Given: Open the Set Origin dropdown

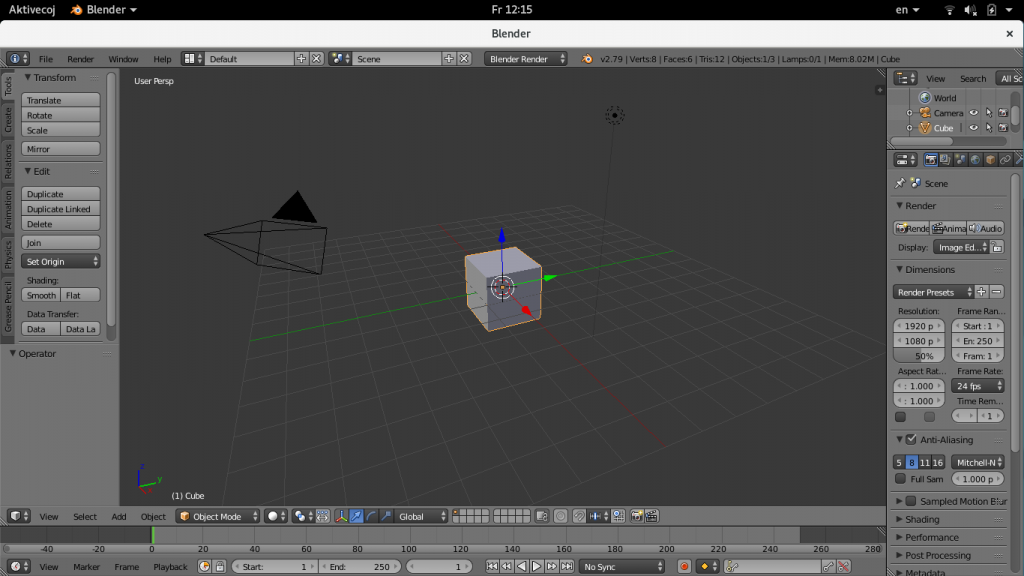Looking at the screenshot, I should click(61, 261).
